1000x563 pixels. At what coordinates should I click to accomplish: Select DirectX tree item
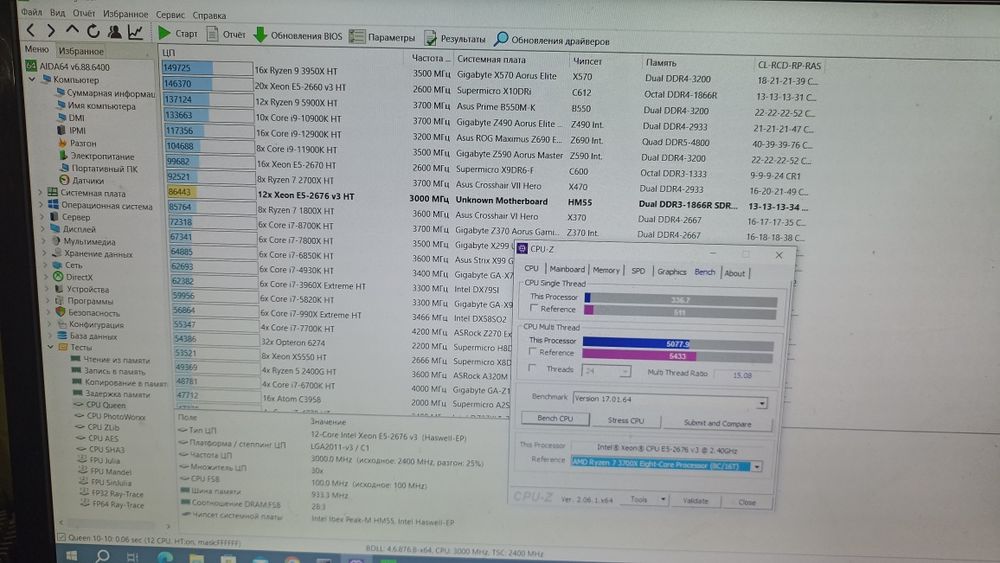tap(73, 277)
